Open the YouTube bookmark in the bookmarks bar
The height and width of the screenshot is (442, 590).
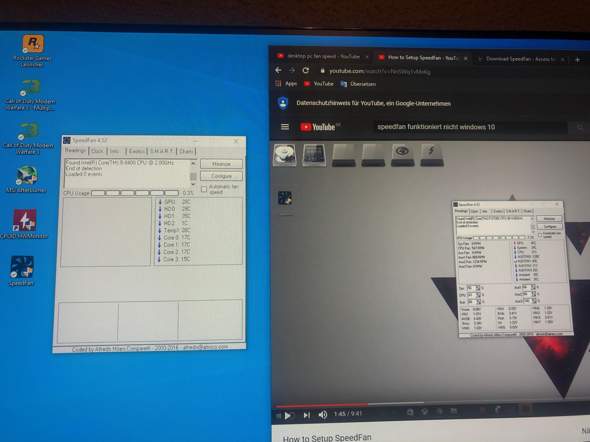319,84
